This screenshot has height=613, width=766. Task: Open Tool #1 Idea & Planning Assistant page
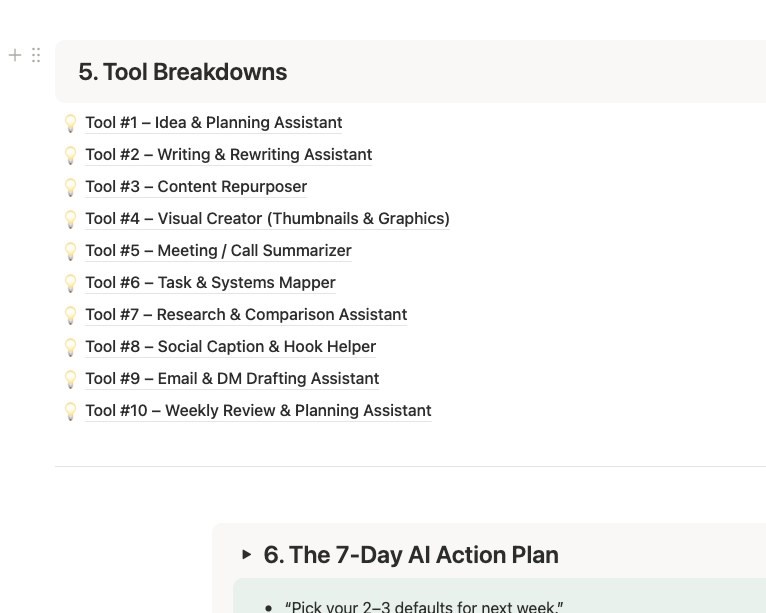coord(214,123)
